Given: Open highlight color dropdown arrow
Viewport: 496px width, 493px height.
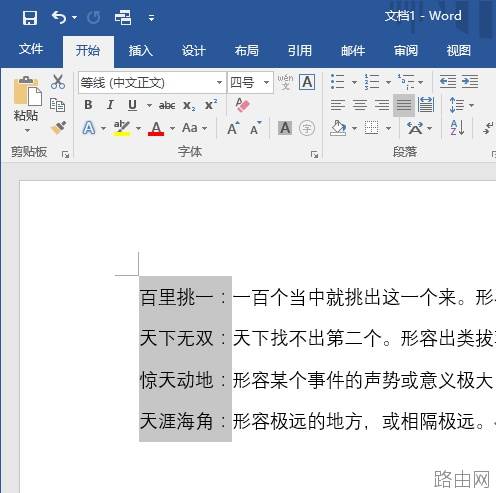Looking at the screenshot, I should (138, 128).
